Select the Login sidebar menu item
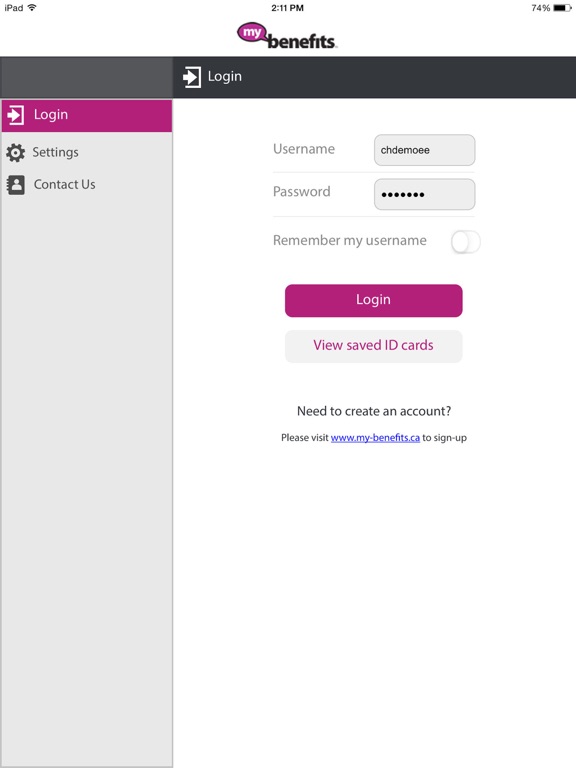Screen dimensions: 576x768 point(87,116)
